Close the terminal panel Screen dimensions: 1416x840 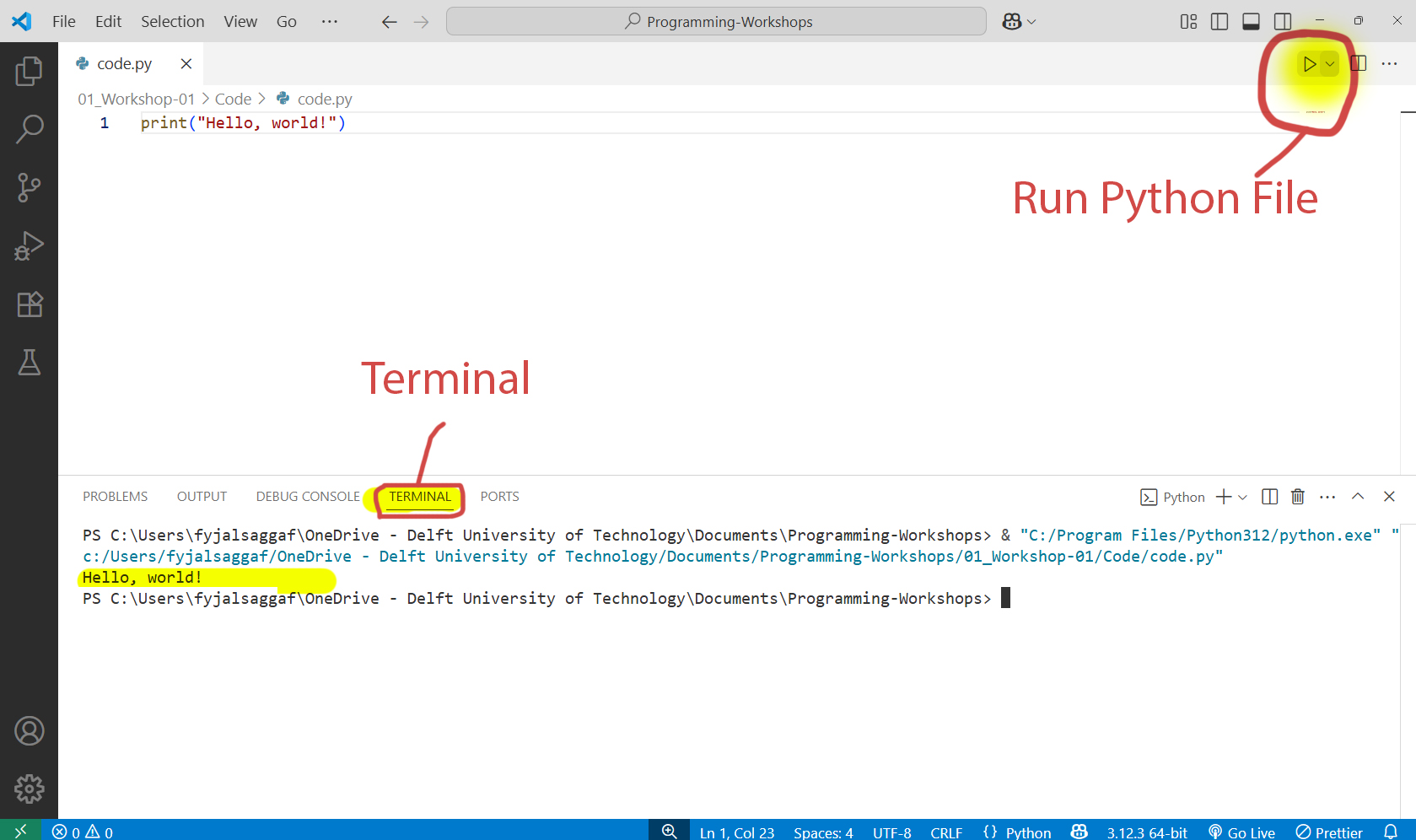(1389, 497)
